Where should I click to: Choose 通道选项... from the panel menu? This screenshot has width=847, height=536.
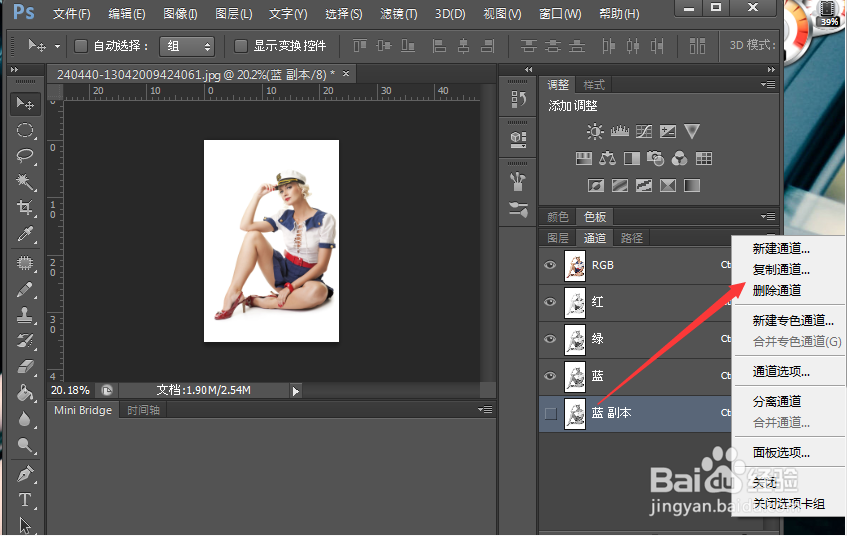(x=781, y=372)
